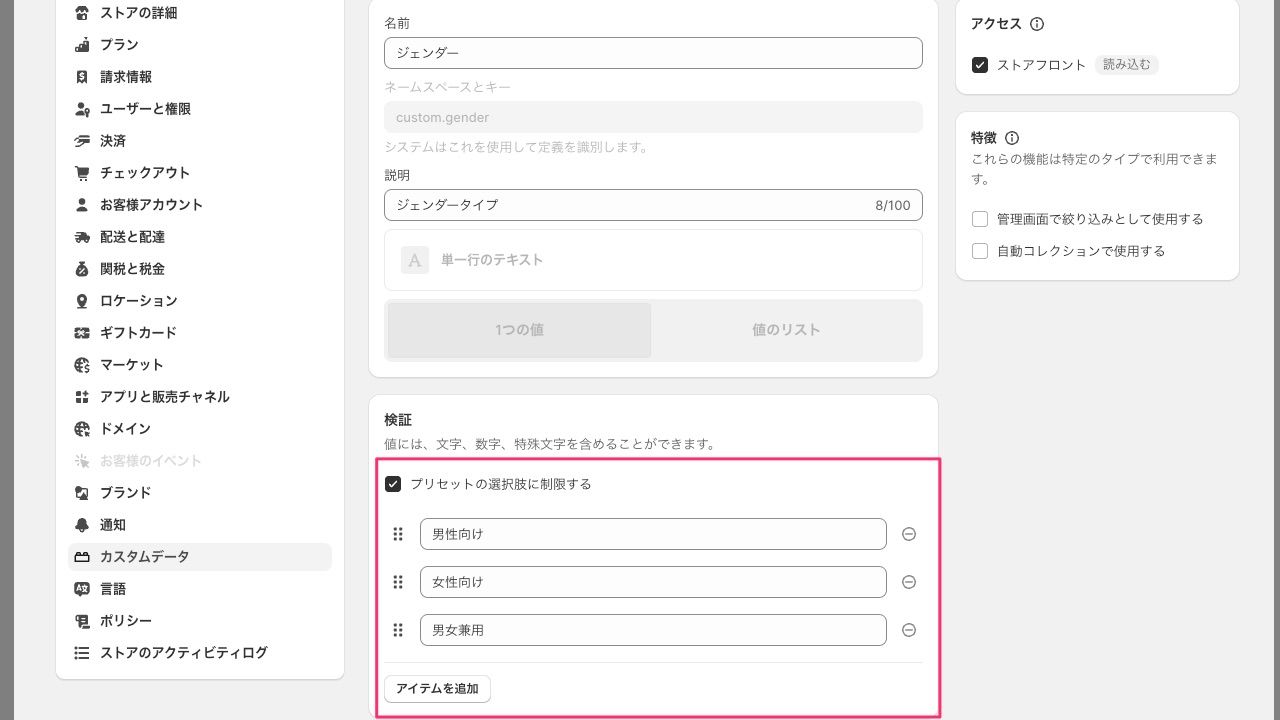
Task: Click the 説明 input field
Action: click(x=653, y=205)
